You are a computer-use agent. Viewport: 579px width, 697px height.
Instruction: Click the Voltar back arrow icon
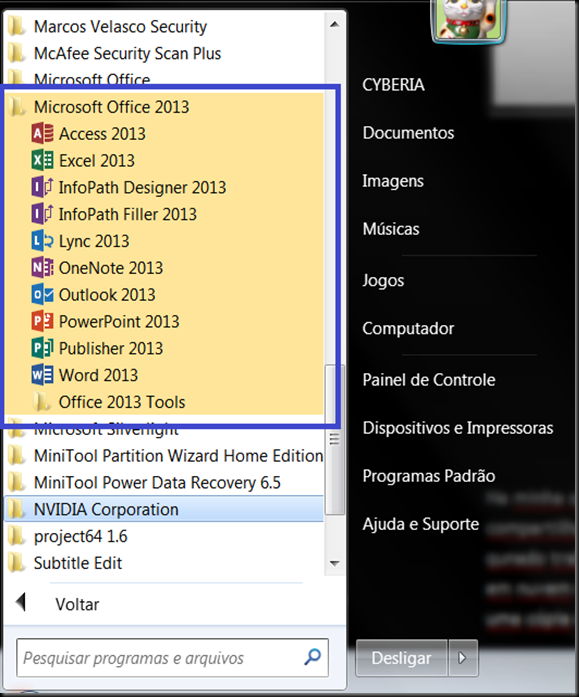20,603
